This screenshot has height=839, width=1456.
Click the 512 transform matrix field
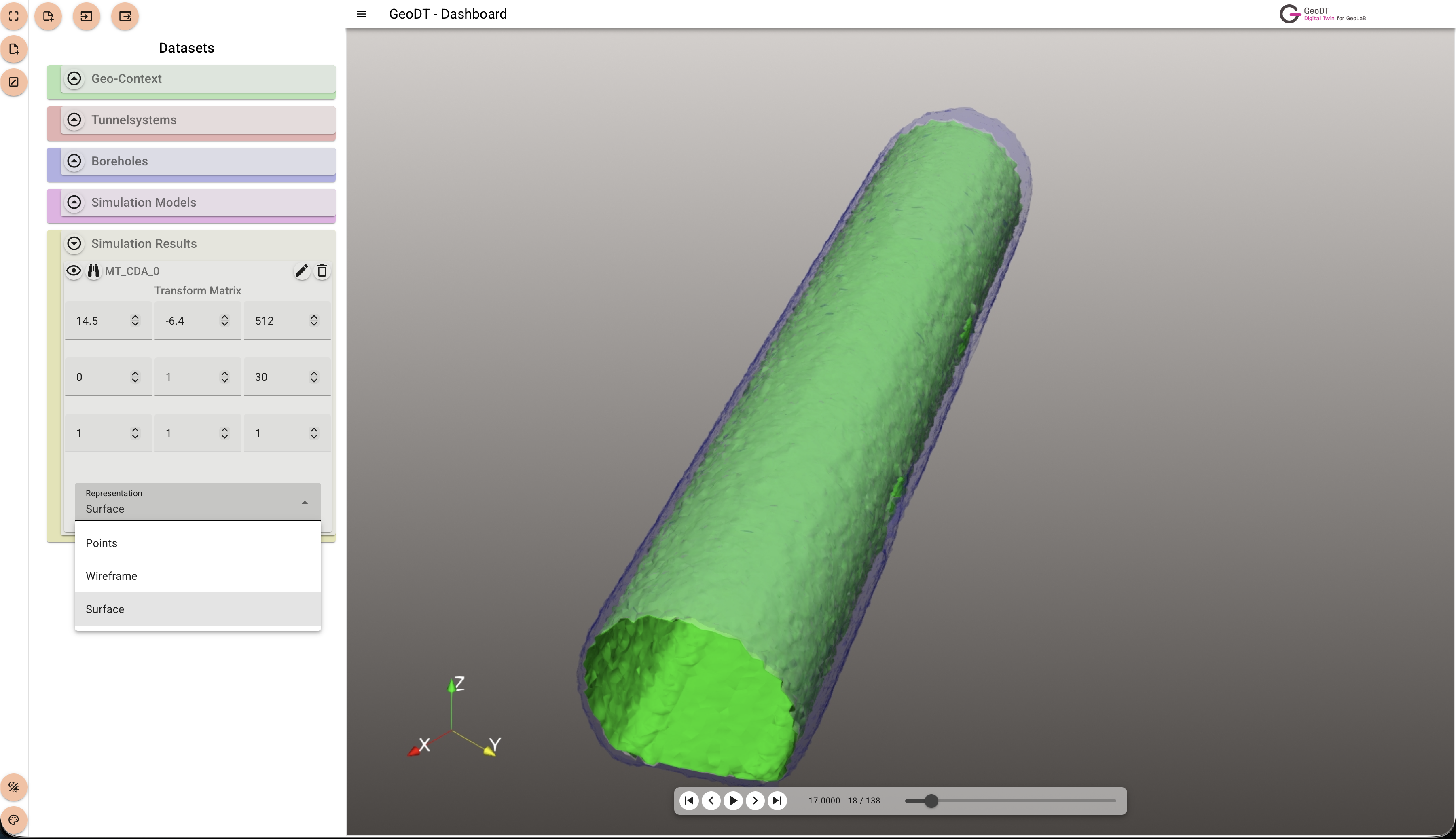coord(287,320)
